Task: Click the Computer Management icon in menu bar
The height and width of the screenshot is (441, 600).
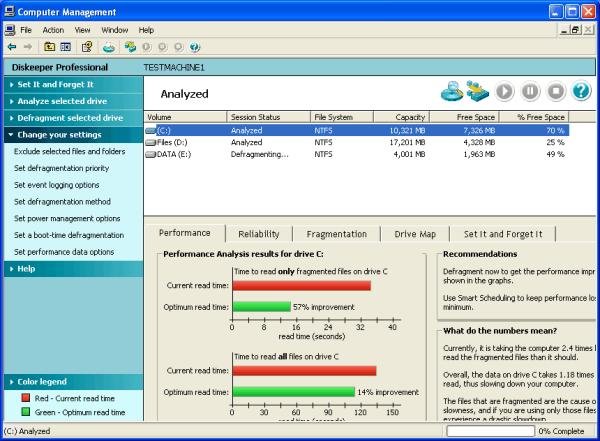Action: 10,30
